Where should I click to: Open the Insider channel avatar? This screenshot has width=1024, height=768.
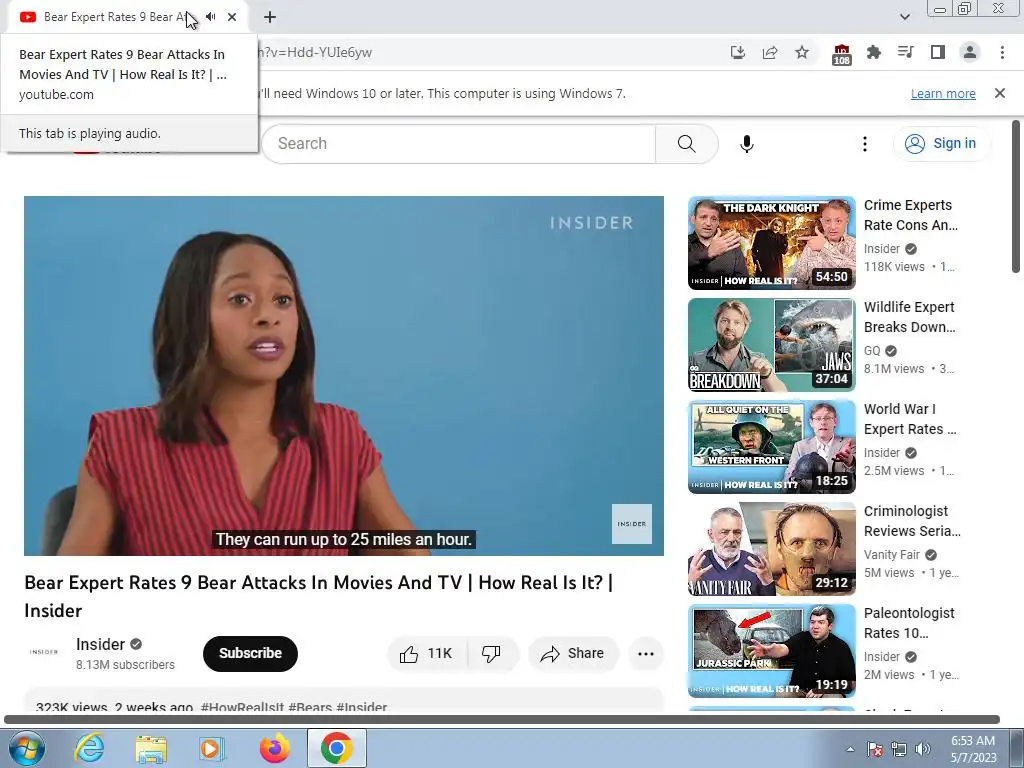tap(44, 652)
